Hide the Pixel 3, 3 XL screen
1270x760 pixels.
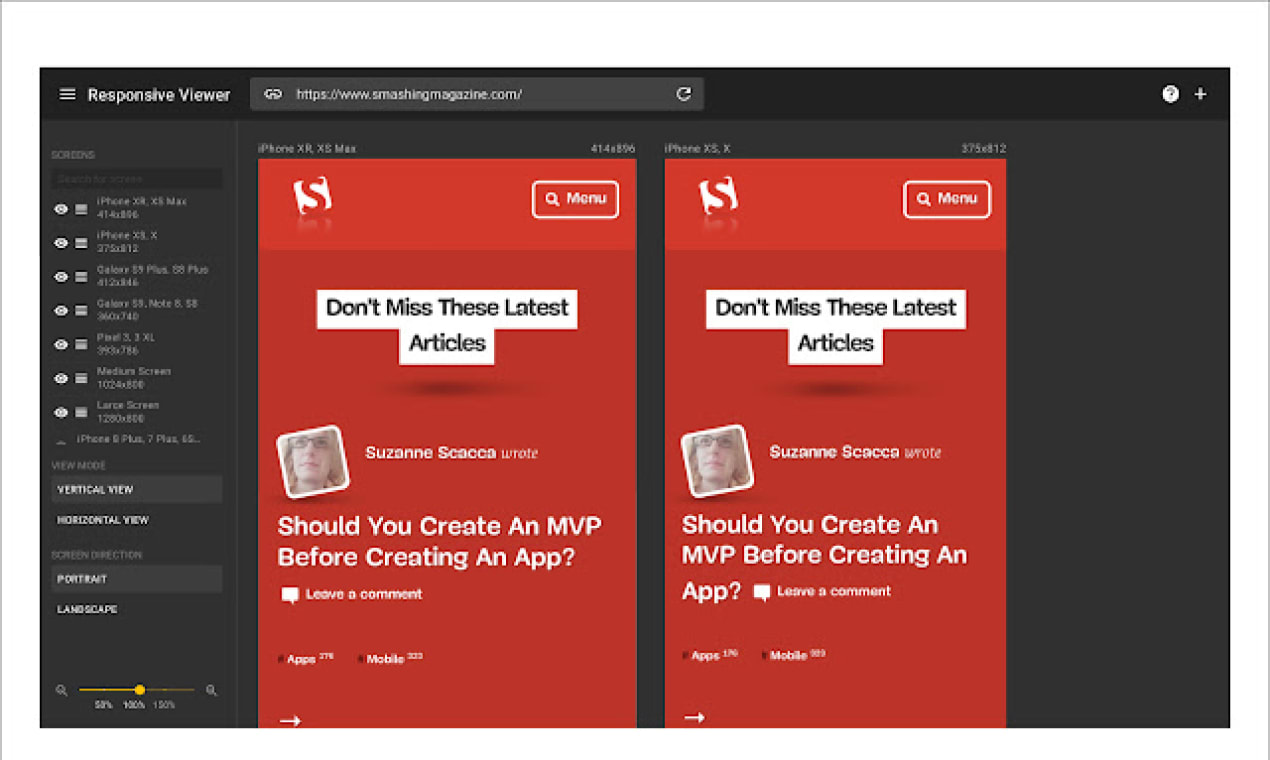(61, 345)
